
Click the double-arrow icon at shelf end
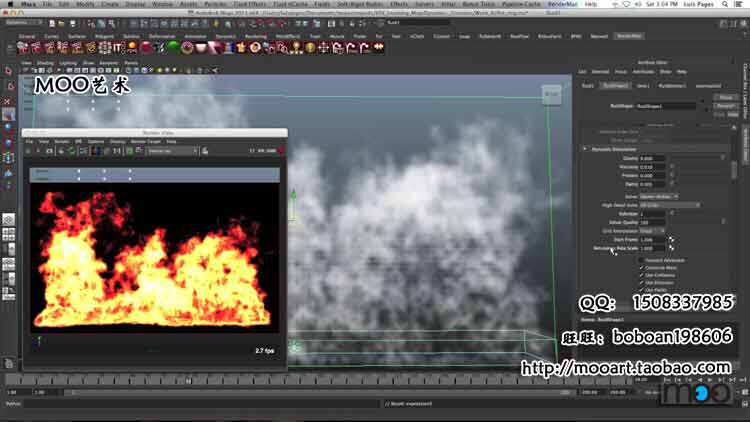click(378, 47)
